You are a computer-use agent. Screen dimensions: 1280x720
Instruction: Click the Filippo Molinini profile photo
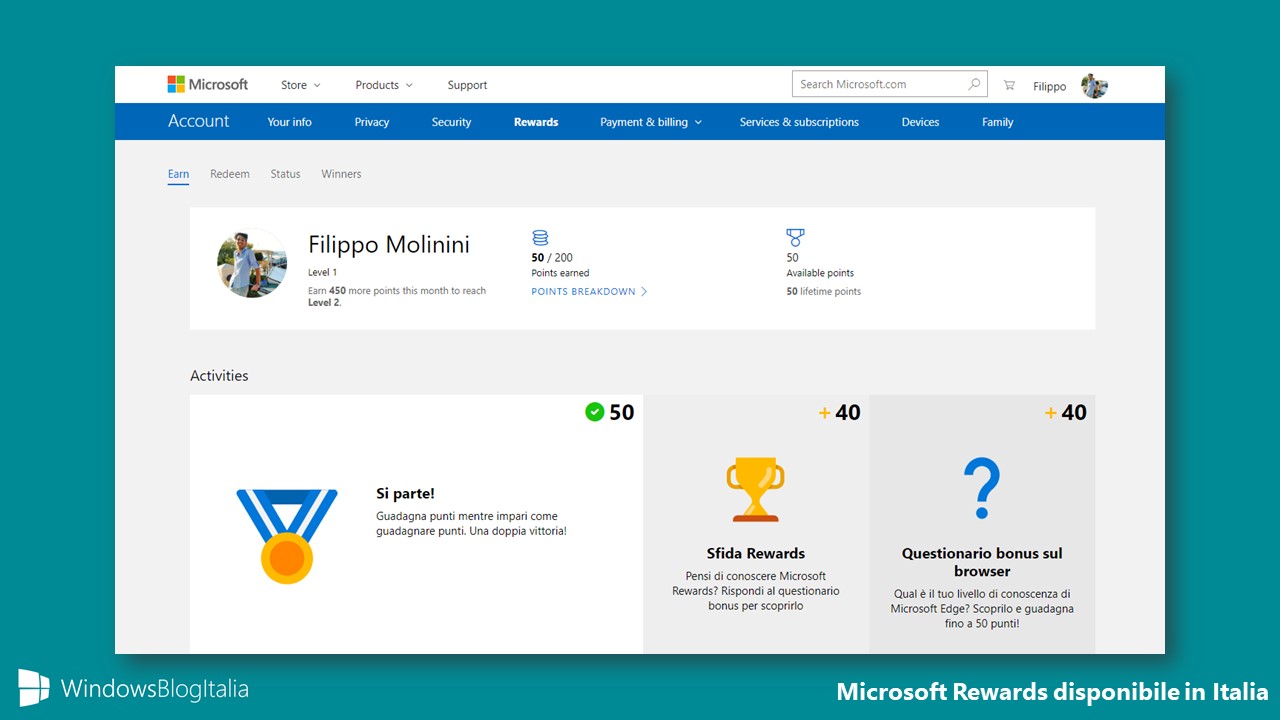tap(252, 263)
